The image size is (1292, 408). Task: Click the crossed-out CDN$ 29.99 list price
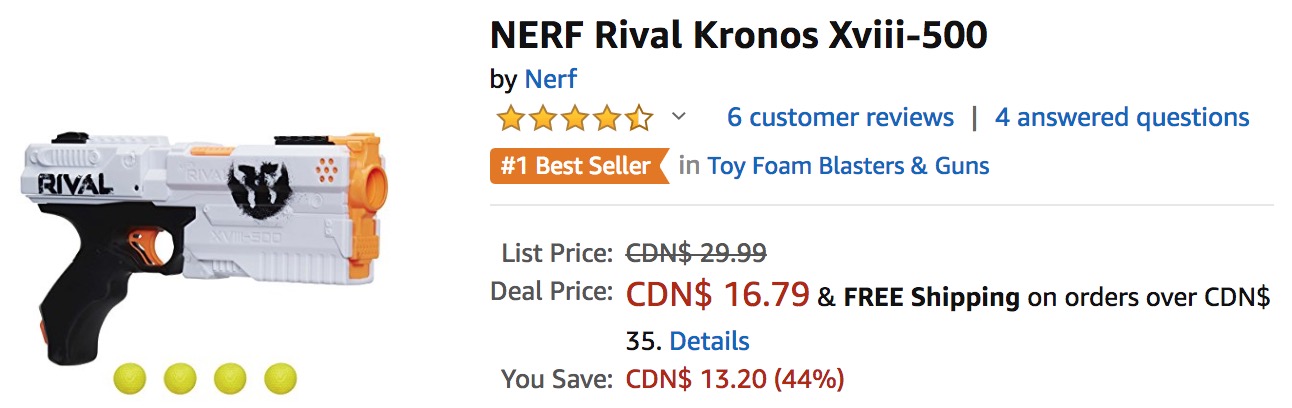[696, 252]
